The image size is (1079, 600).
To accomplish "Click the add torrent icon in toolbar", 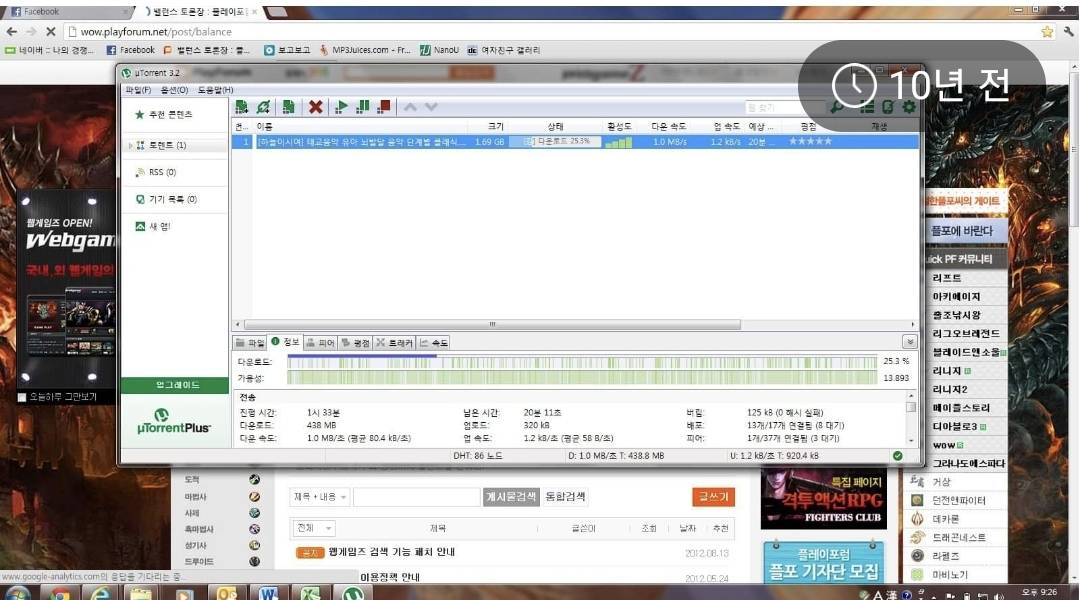I will pos(241,107).
